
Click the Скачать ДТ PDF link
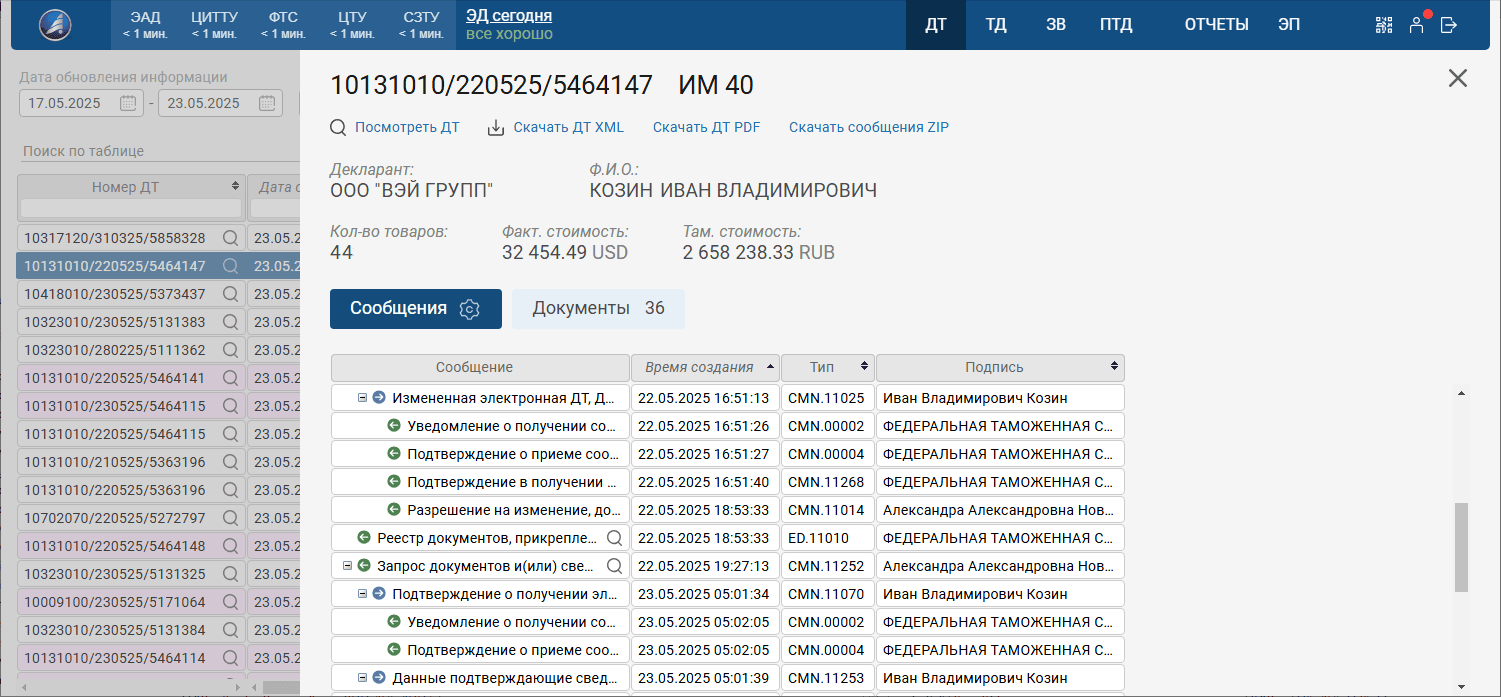[x=706, y=127]
